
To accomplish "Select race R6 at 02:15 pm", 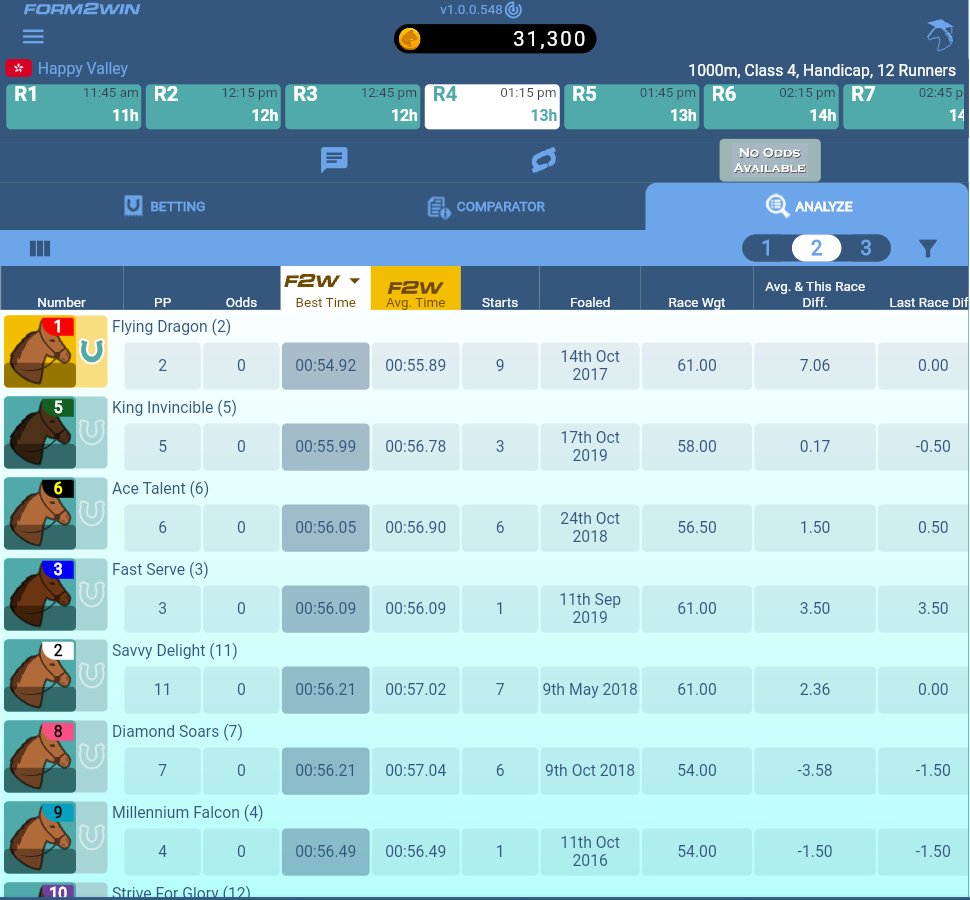I will (x=771, y=106).
